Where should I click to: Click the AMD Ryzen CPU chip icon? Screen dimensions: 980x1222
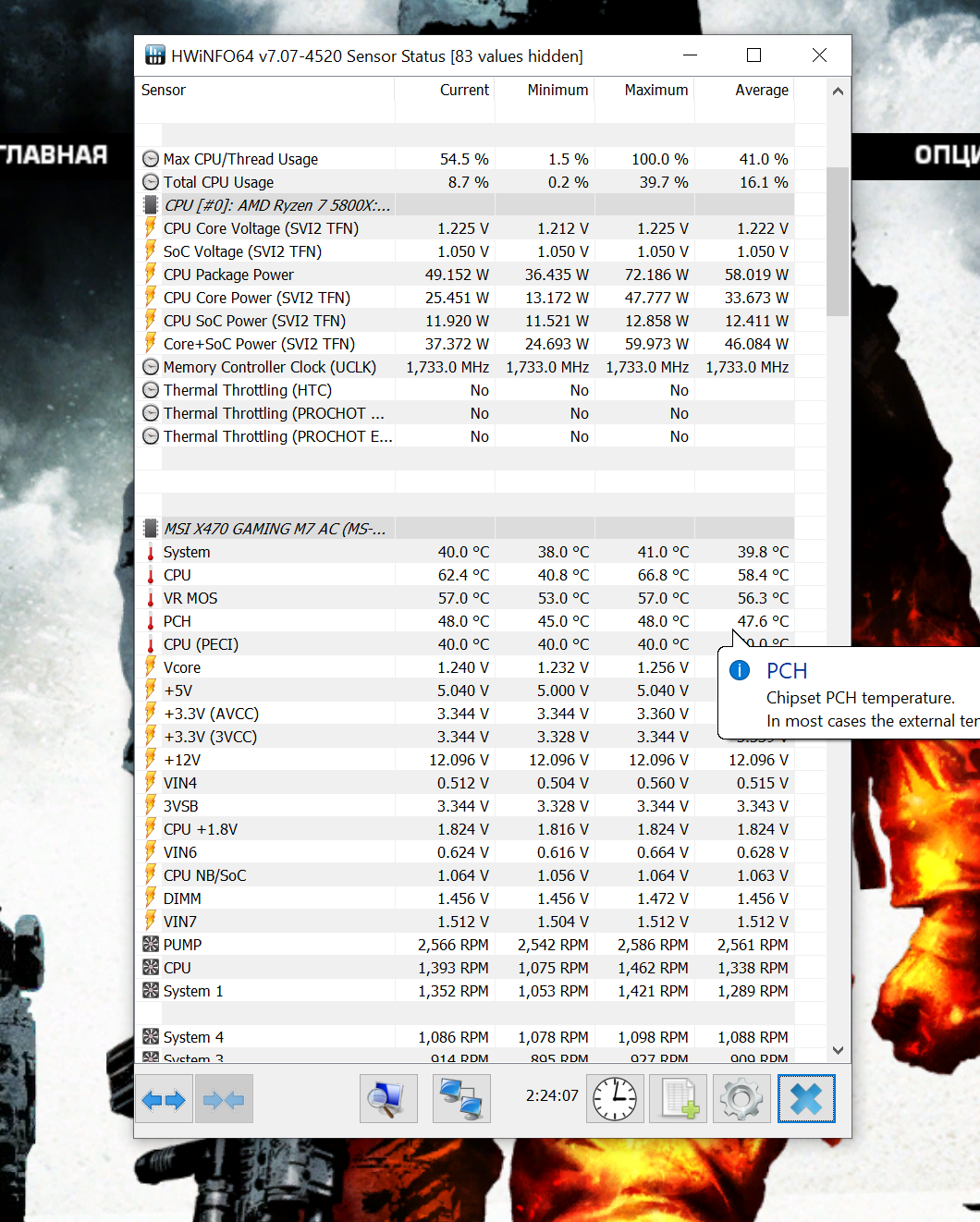pos(151,205)
